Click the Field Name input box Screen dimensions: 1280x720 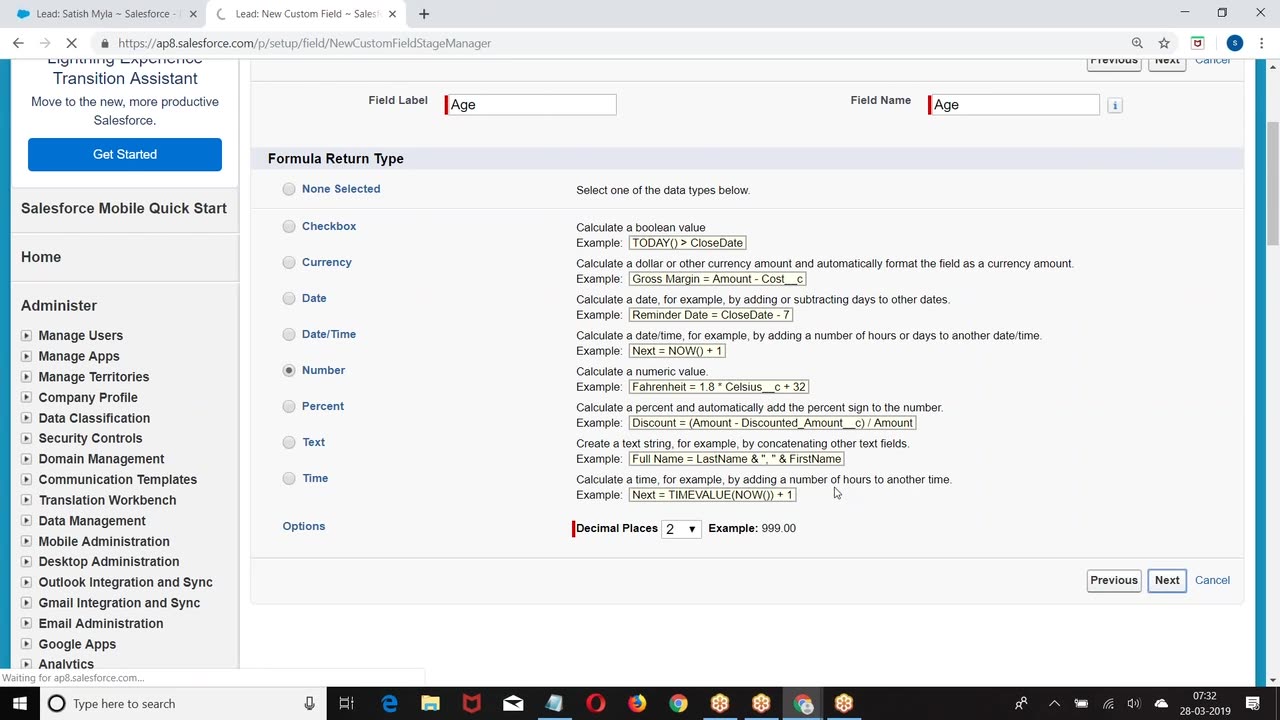[1014, 104]
